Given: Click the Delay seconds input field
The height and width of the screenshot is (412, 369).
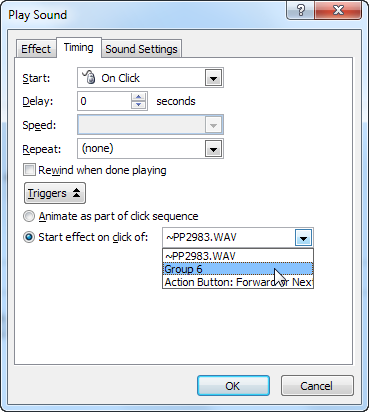Looking at the screenshot, I should (x=105, y=101).
